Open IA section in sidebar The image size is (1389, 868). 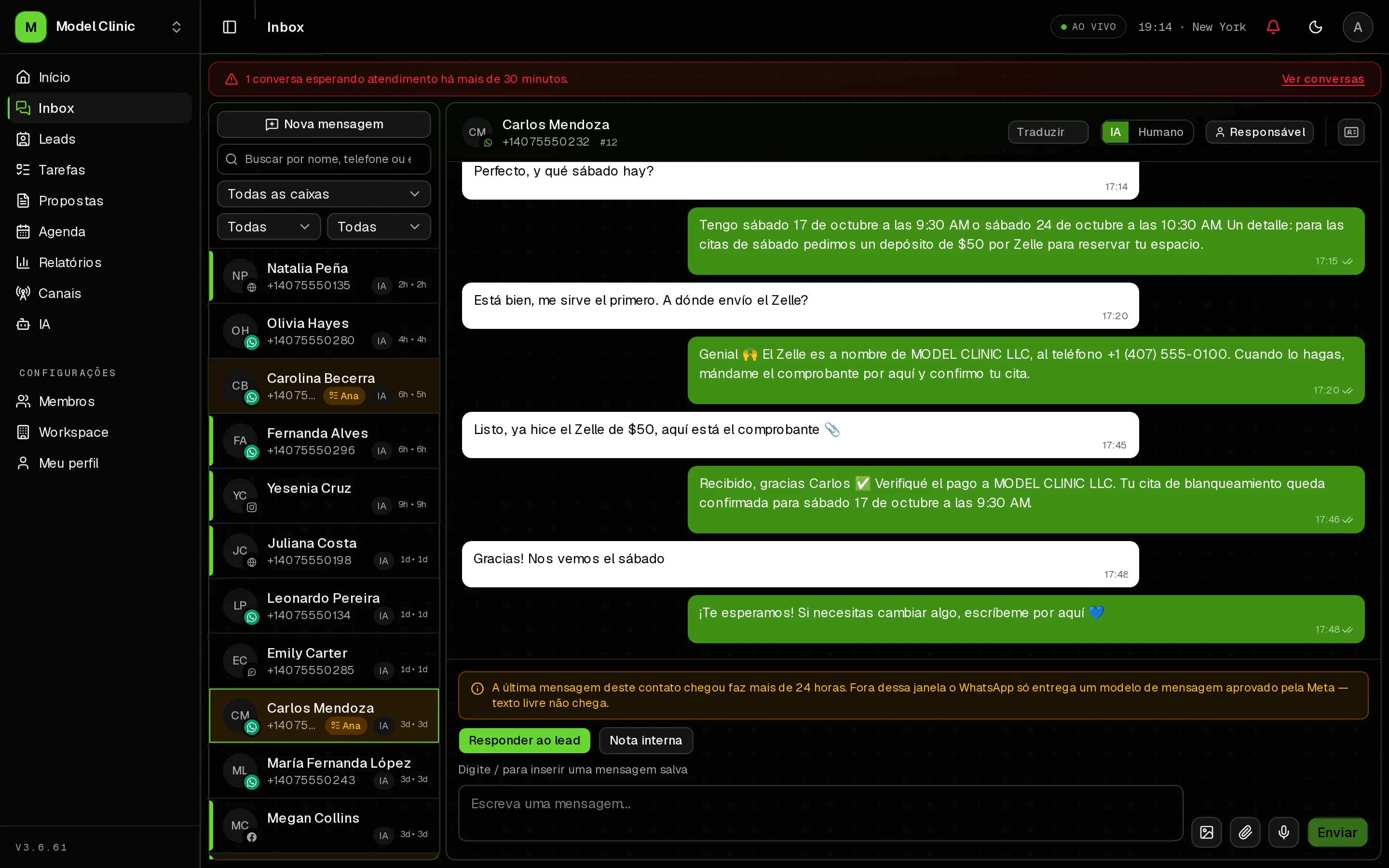tap(100, 325)
